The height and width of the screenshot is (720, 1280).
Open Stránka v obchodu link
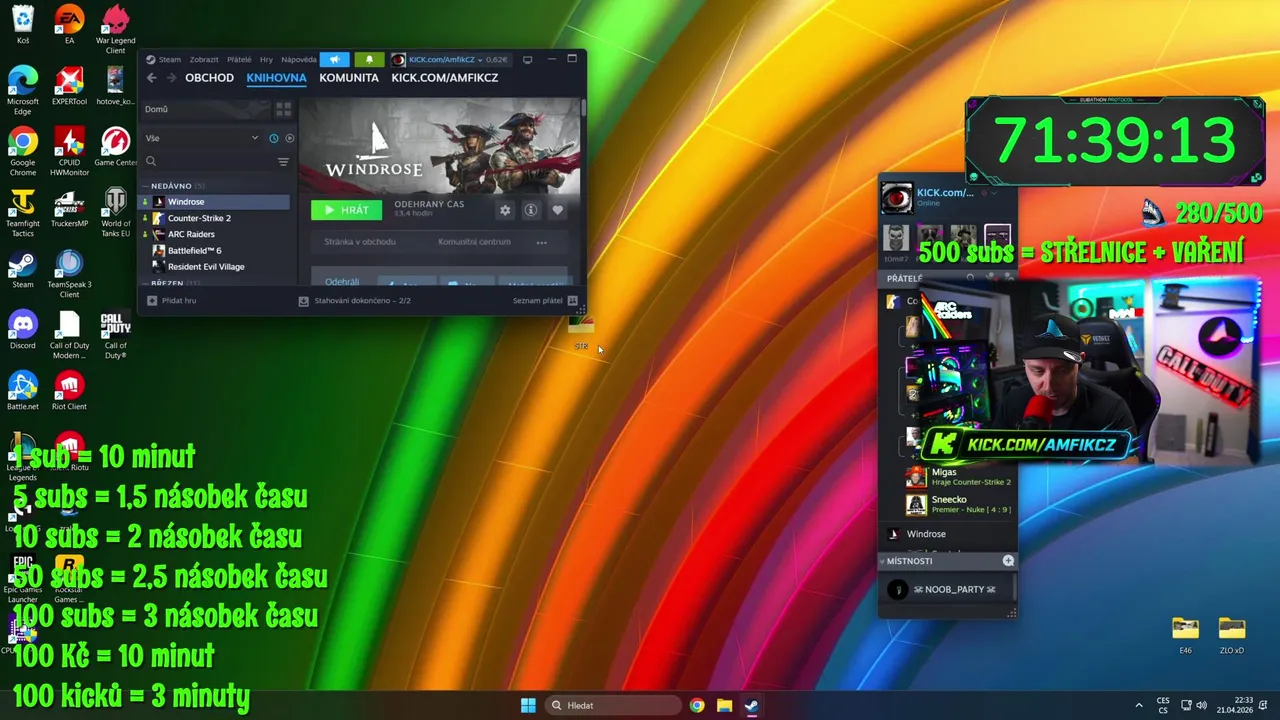coord(360,242)
